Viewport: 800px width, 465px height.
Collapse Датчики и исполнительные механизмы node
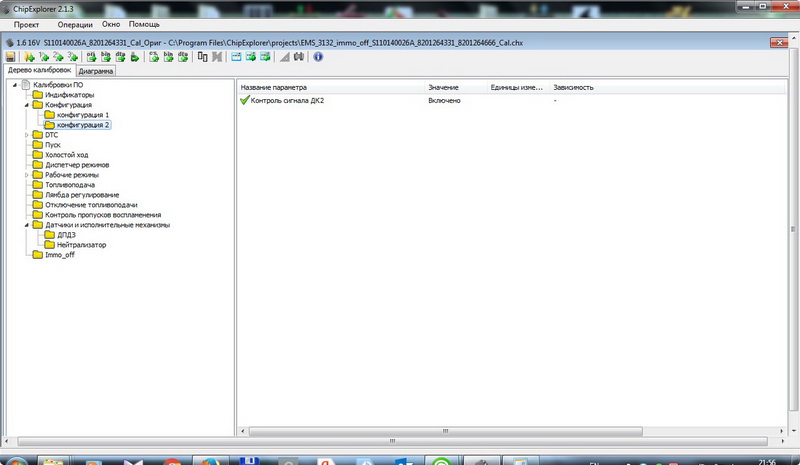coord(26,225)
